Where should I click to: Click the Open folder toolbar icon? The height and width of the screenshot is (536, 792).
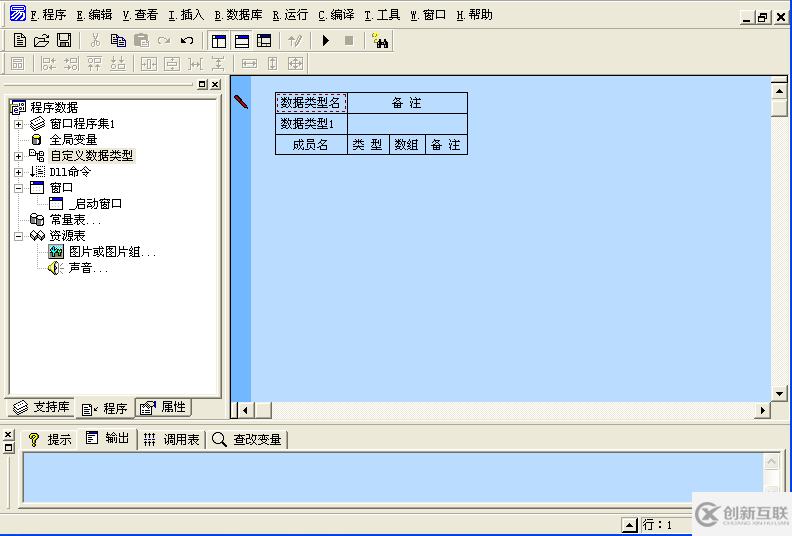coord(41,40)
